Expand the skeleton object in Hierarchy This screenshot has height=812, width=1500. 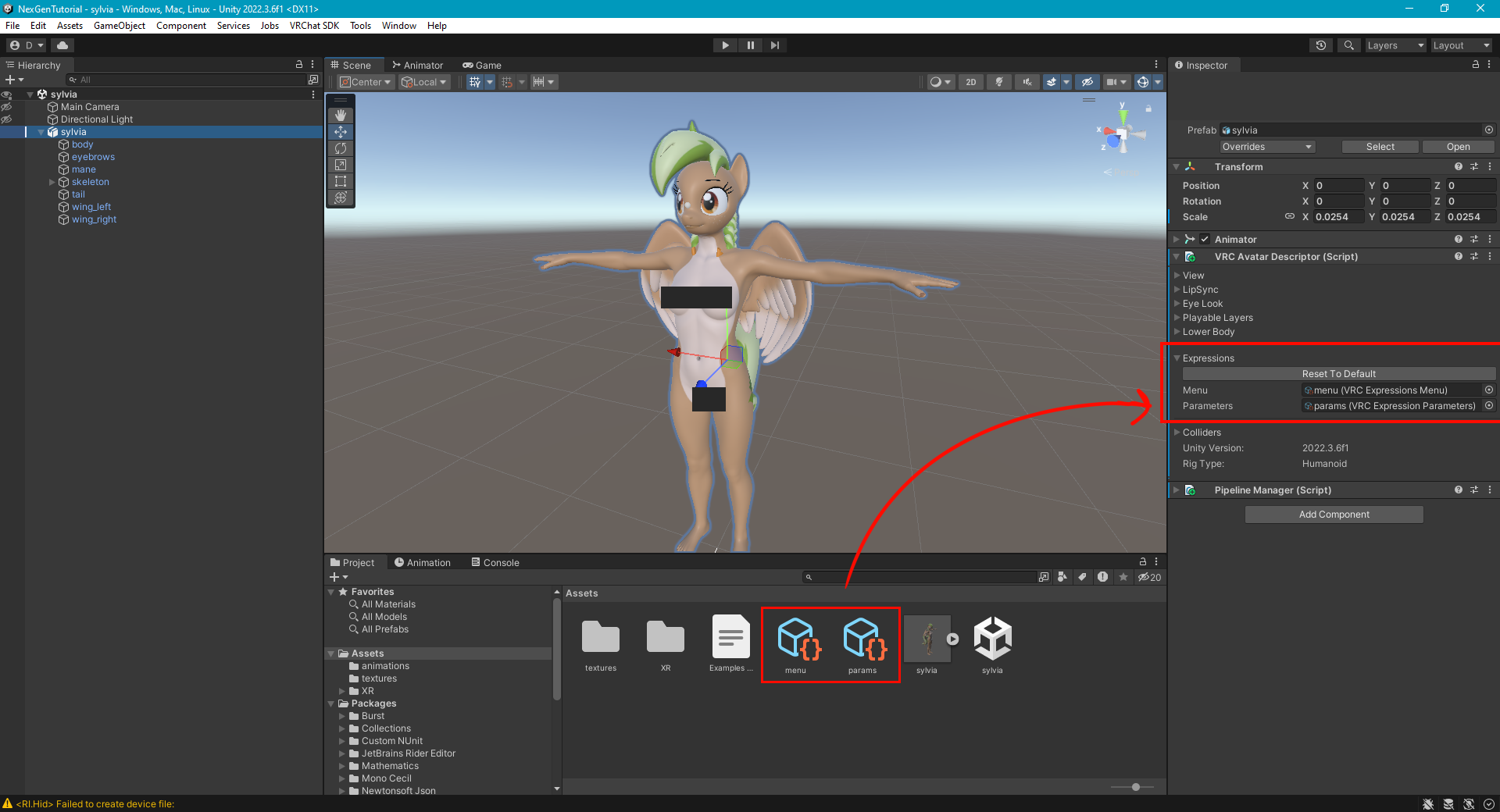click(x=52, y=182)
